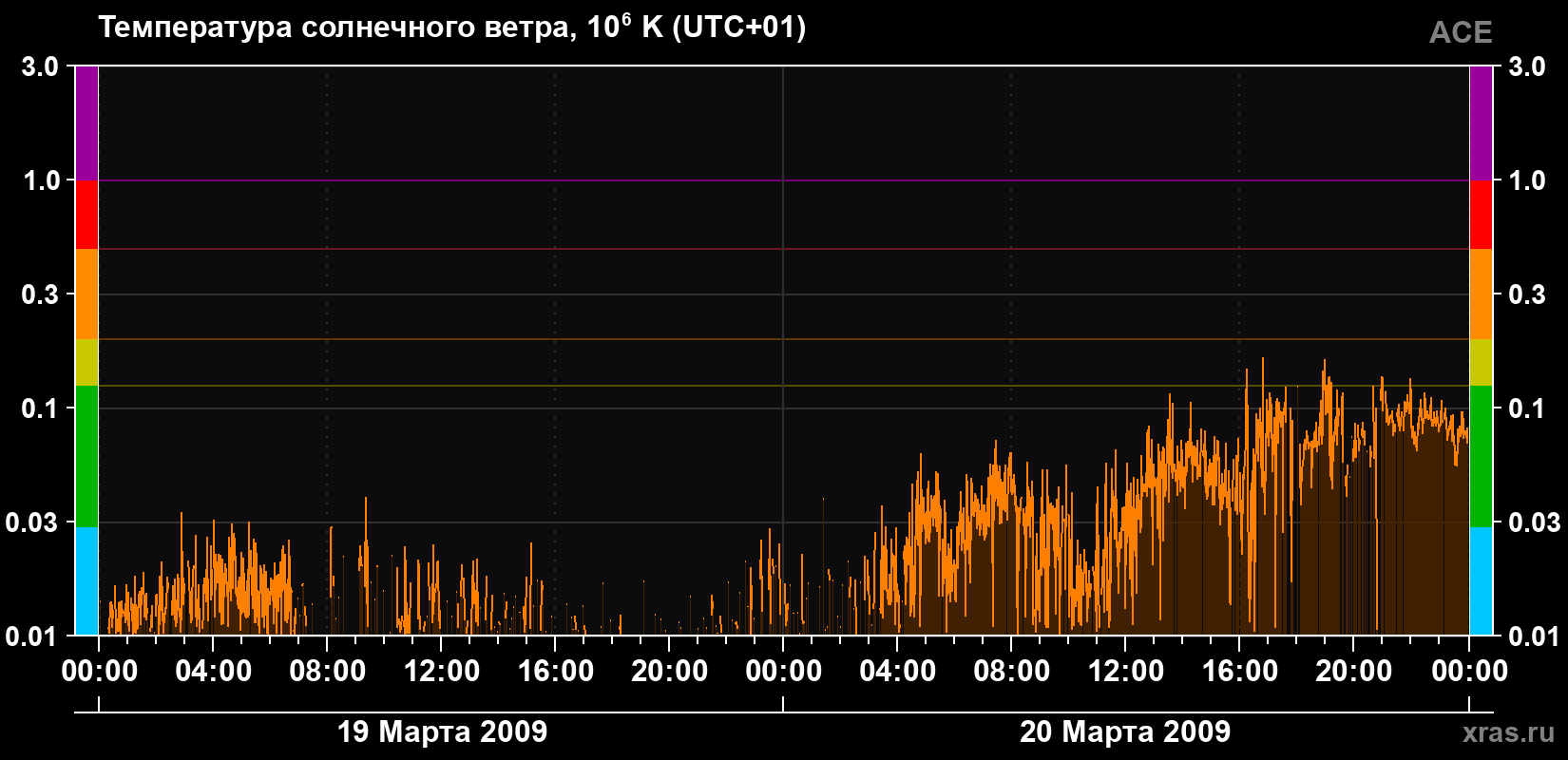Select the "20:00" time label for 20 Марта
1568x760 pixels.
coord(1354,672)
